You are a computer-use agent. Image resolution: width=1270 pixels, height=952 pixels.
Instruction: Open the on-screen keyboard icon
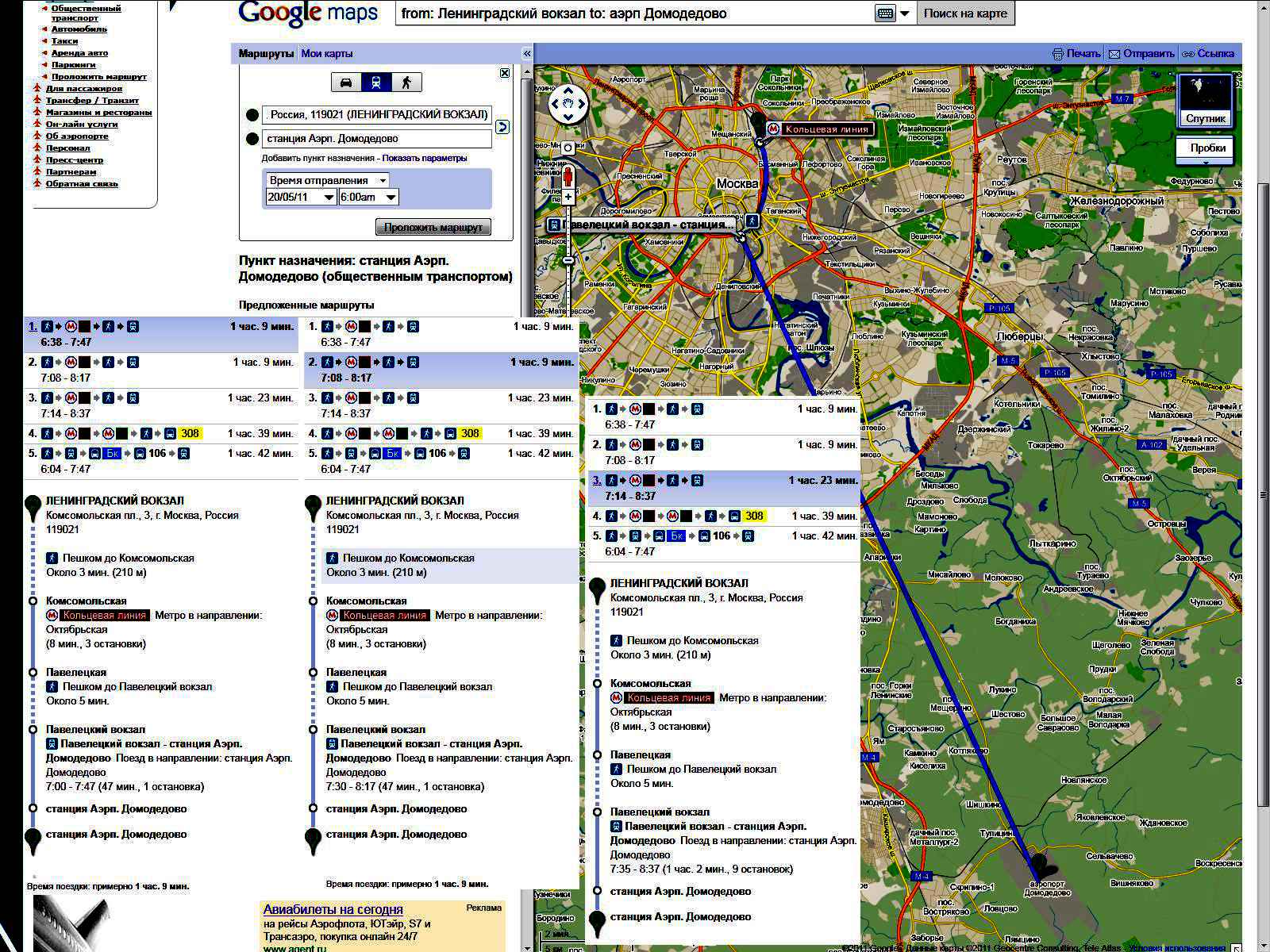point(885,13)
